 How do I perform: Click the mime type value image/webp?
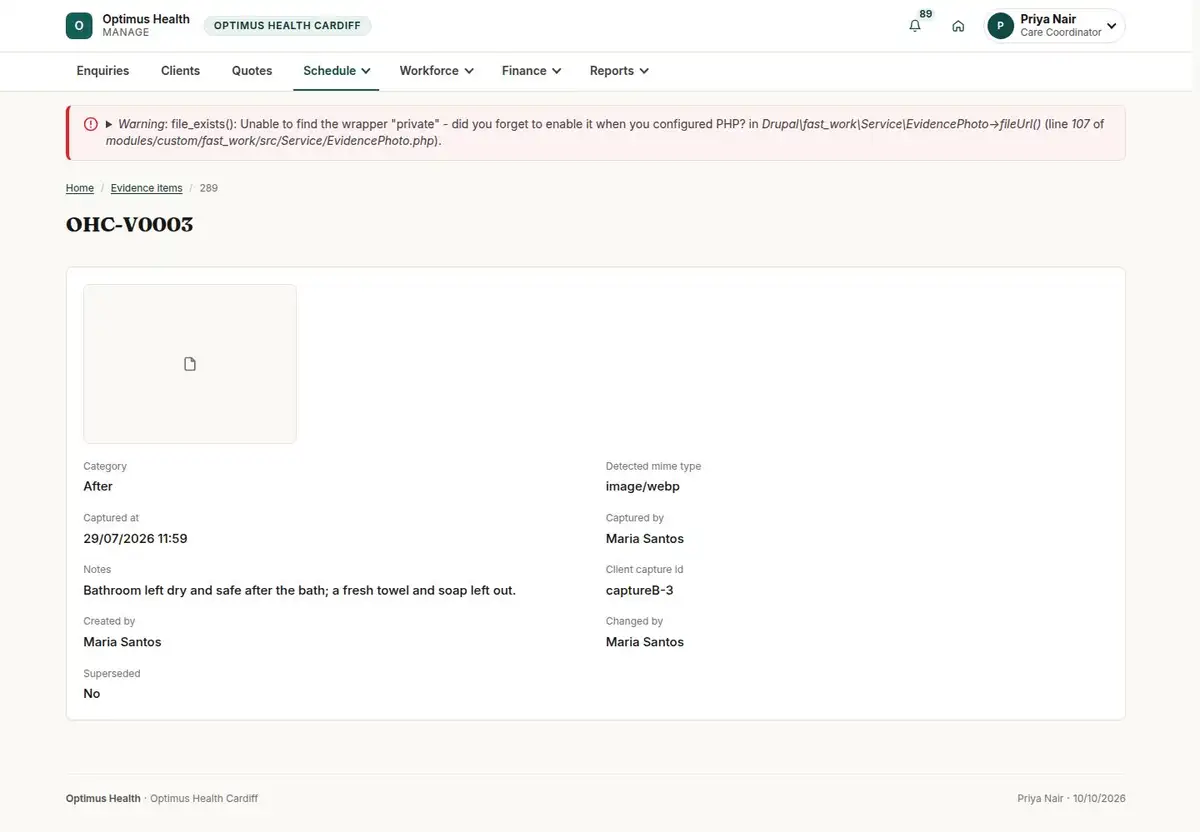click(643, 486)
